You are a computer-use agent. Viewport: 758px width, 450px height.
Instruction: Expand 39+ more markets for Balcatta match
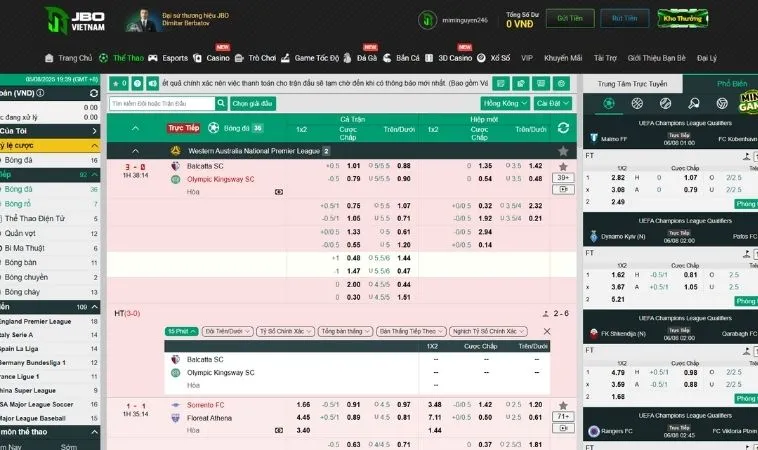pyautogui.click(x=563, y=177)
